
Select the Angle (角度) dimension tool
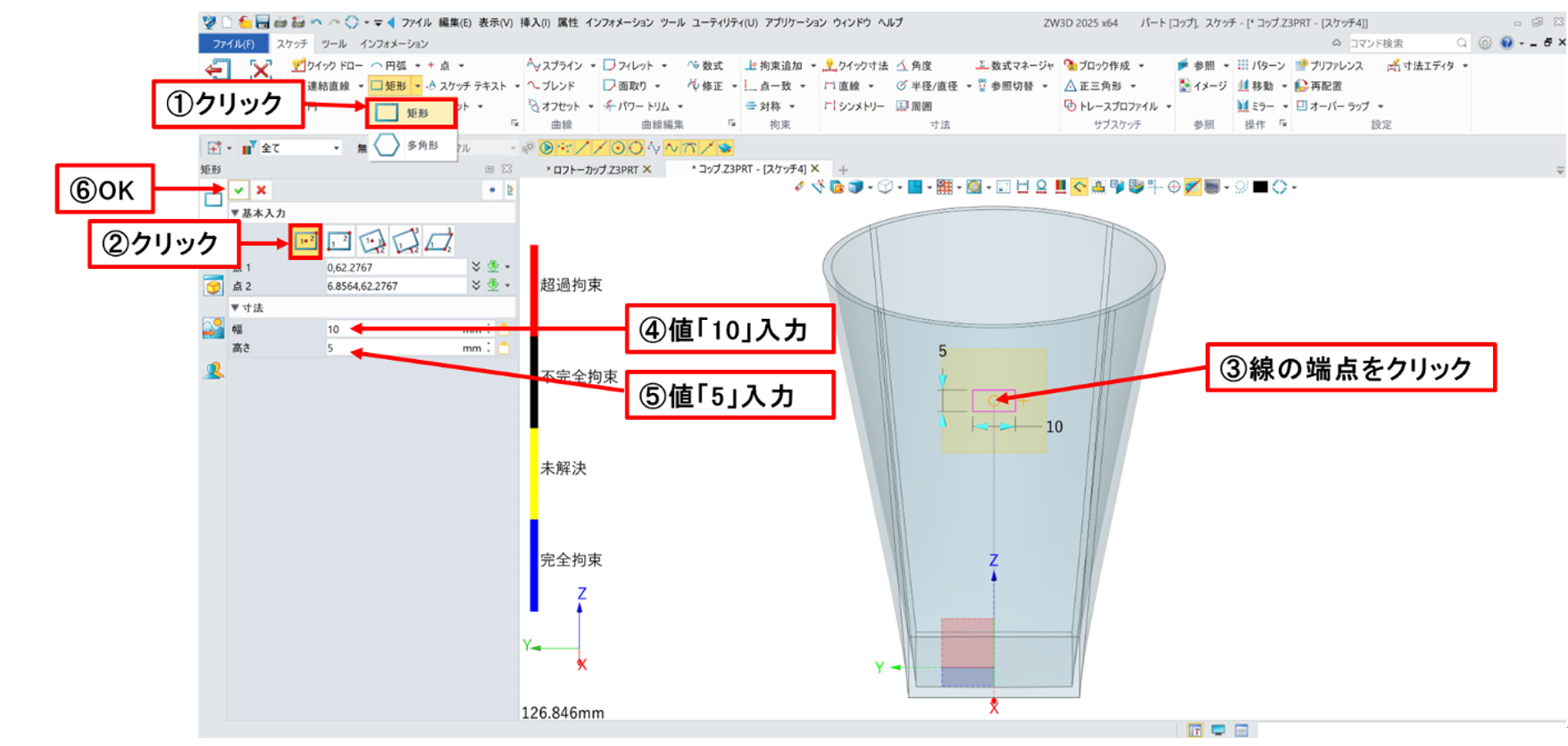point(914,65)
